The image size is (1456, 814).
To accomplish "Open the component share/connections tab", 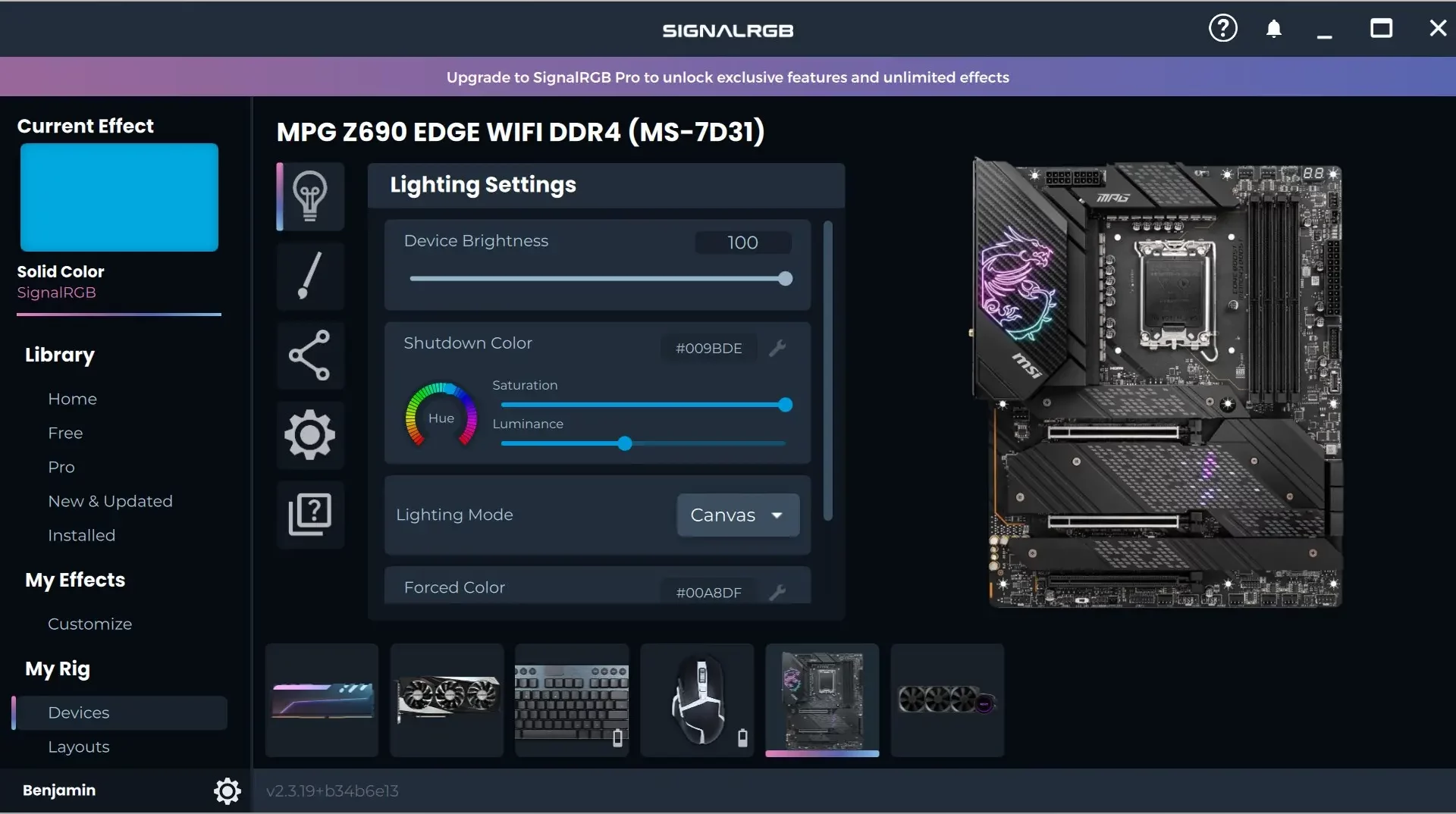I will 310,355.
